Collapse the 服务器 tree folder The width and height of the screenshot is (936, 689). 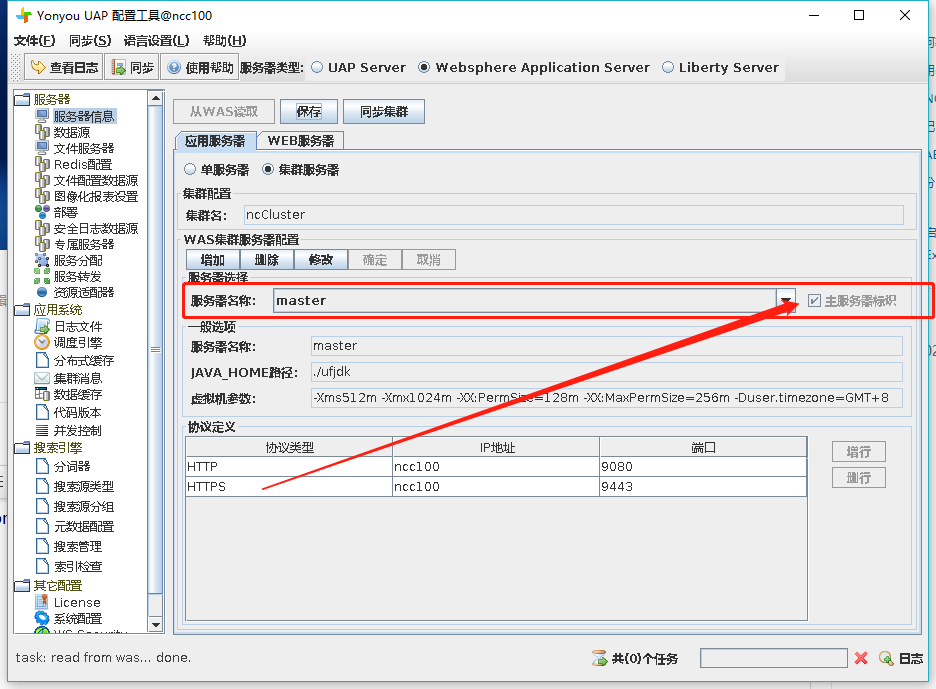click(22, 99)
